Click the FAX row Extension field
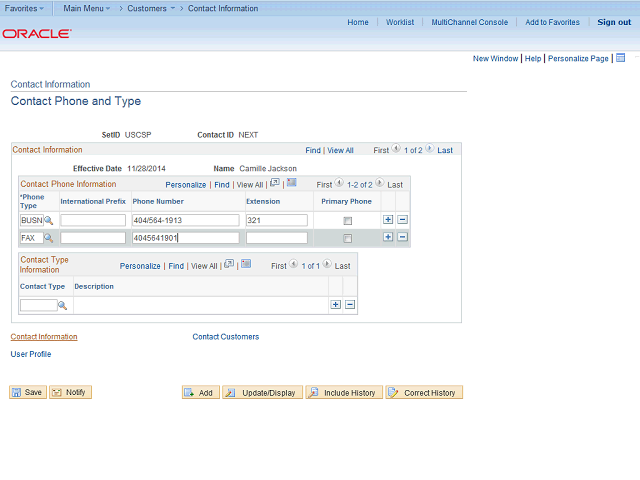The width and height of the screenshot is (640, 480). 277,238
